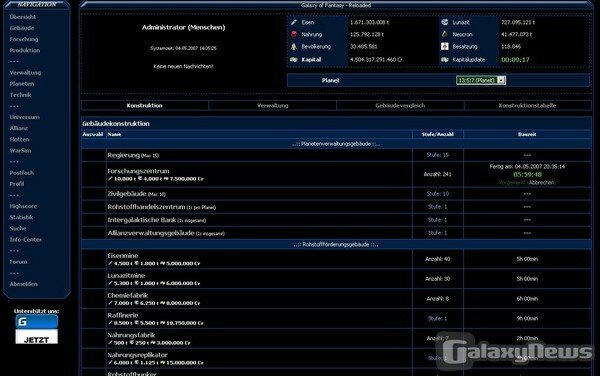Click the Name column header
The height and width of the screenshot is (376, 600).
[x=114, y=134]
